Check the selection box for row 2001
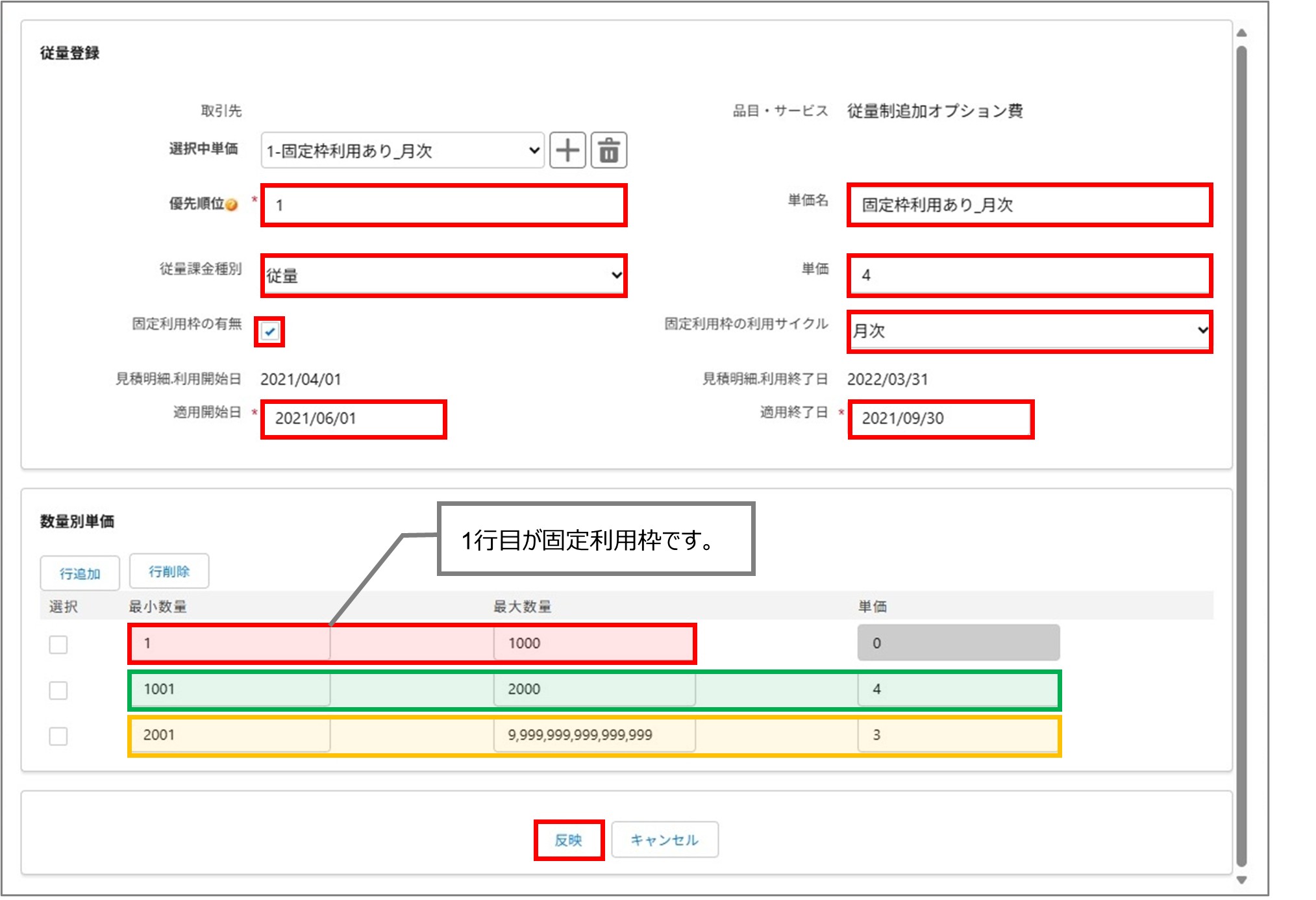 [58, 736]
